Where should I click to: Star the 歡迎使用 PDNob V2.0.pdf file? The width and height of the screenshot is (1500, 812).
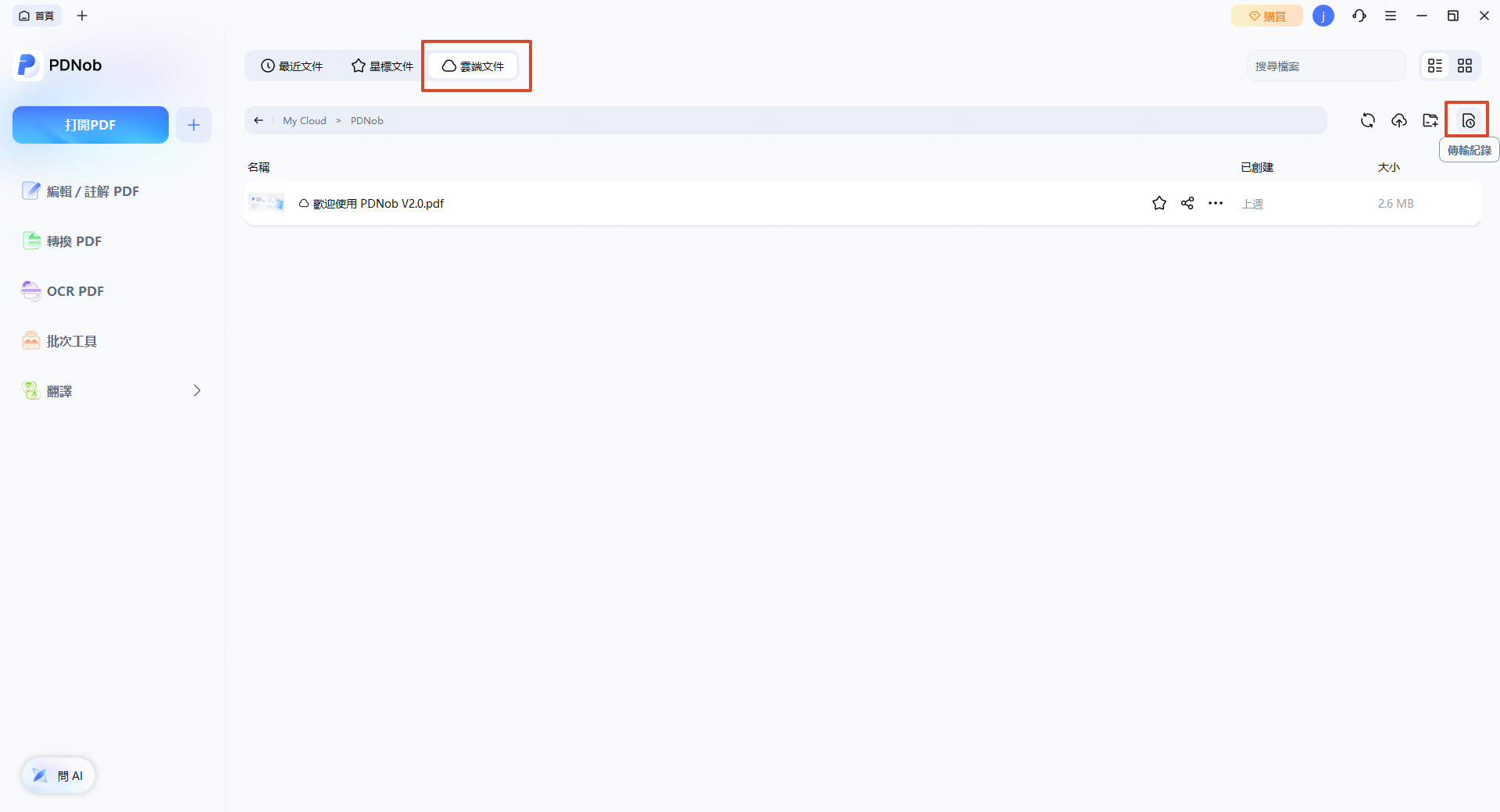point(1159,204)
